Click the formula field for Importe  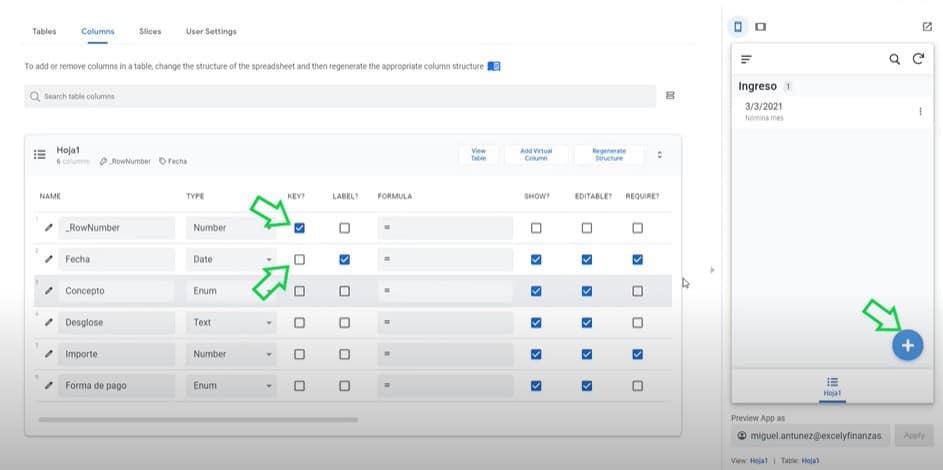(445, 354)
